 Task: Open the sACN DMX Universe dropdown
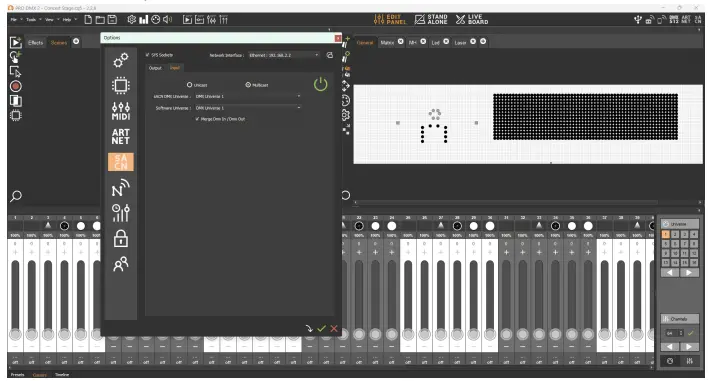click(248, 96)
